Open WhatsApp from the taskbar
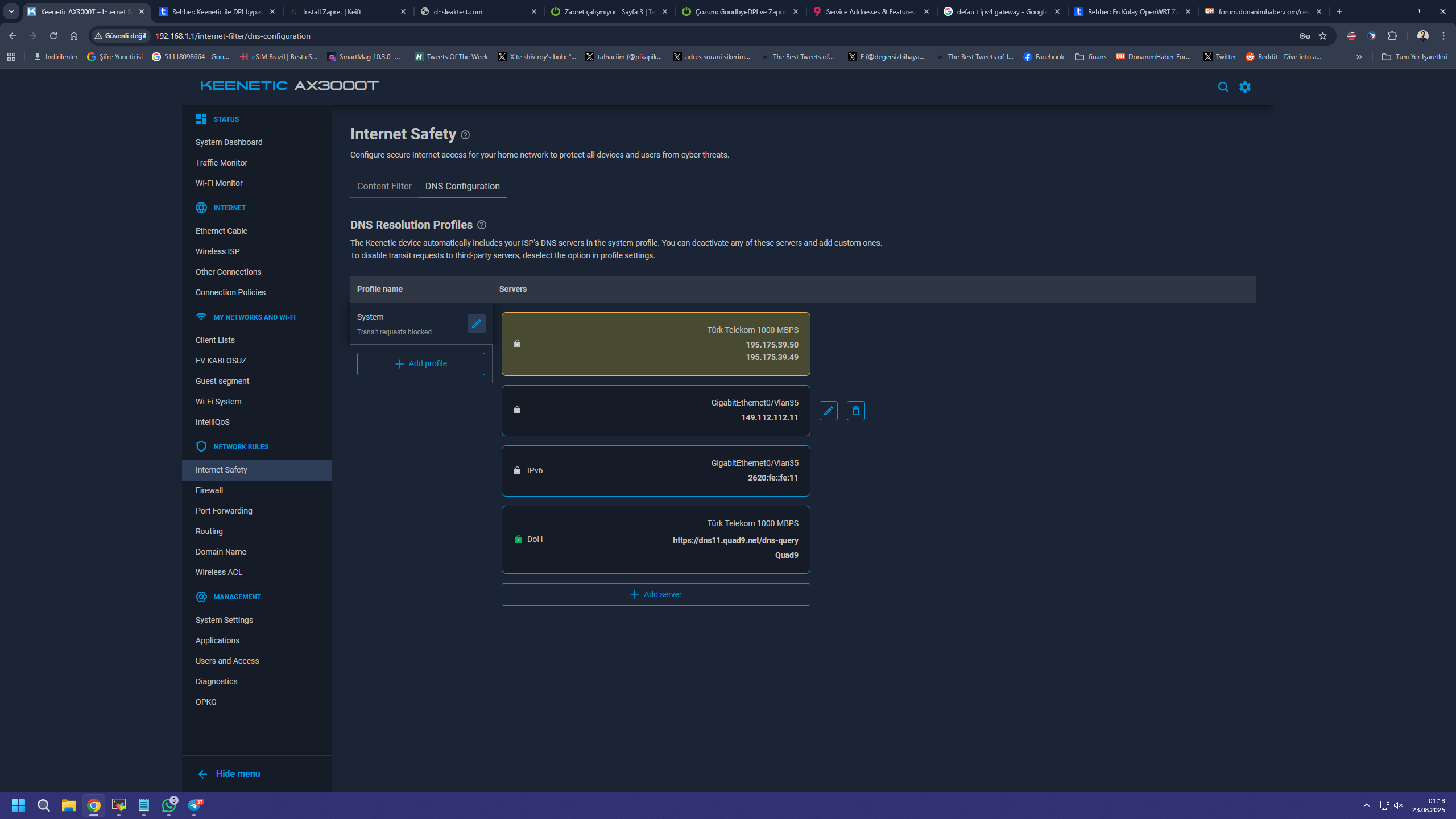 169,805
